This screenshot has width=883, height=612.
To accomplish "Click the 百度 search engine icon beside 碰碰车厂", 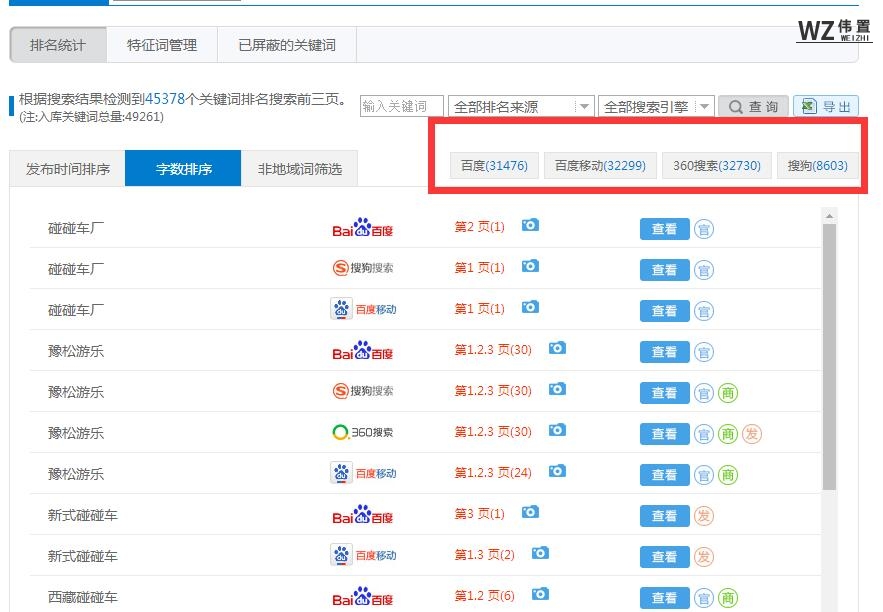I will (361, 228).
